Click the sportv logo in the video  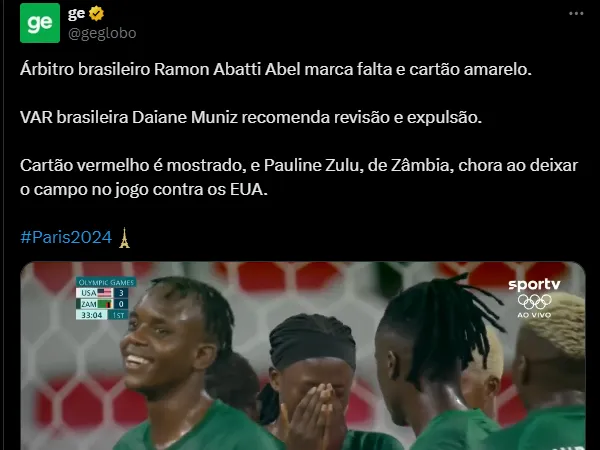point(534,285)
